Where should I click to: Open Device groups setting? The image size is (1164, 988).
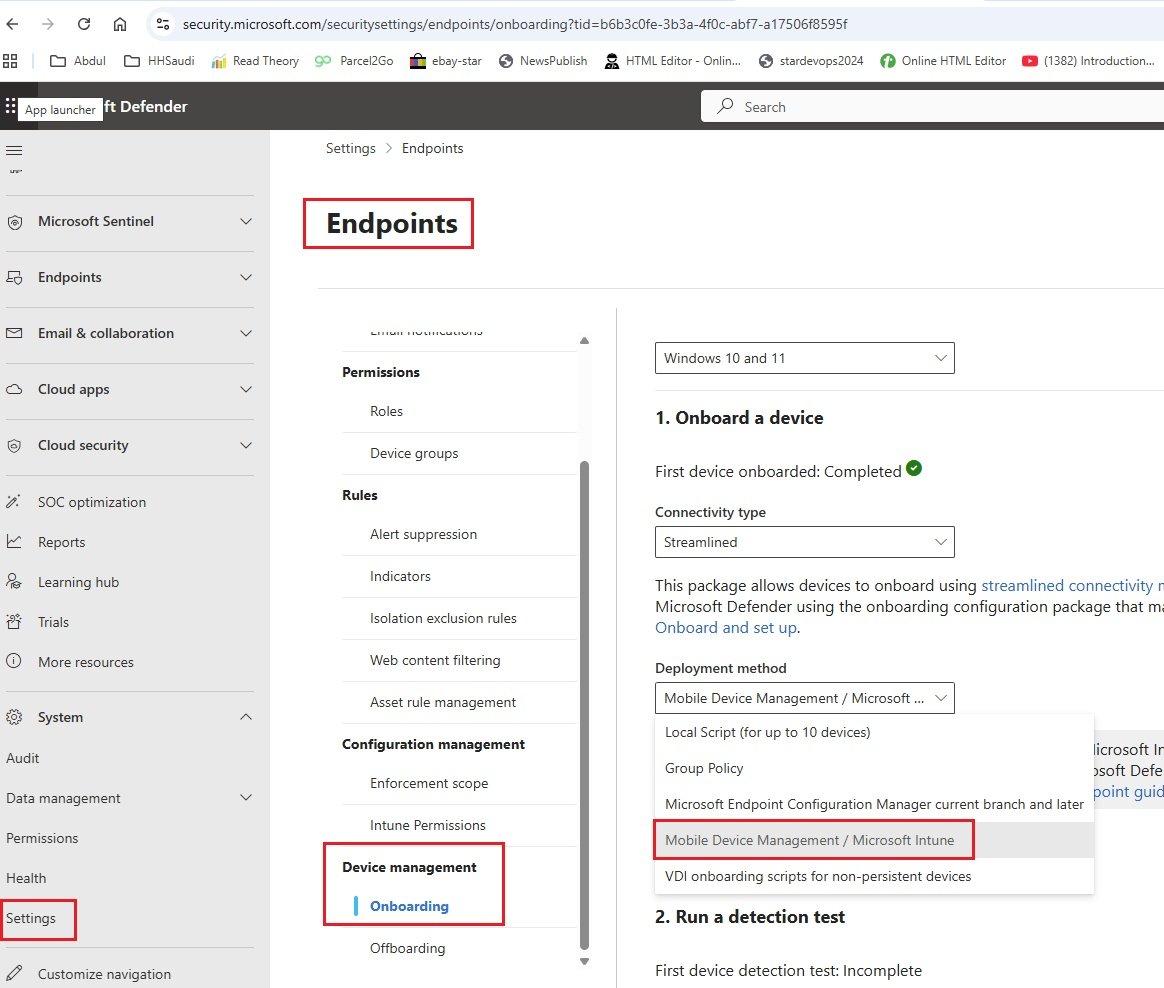[414, 454]
